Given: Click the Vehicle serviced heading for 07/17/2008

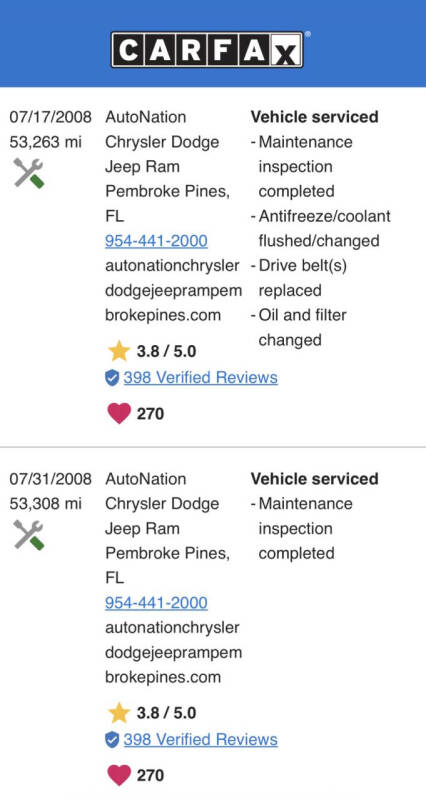Looking at the screenshot, I should (314, 117).
